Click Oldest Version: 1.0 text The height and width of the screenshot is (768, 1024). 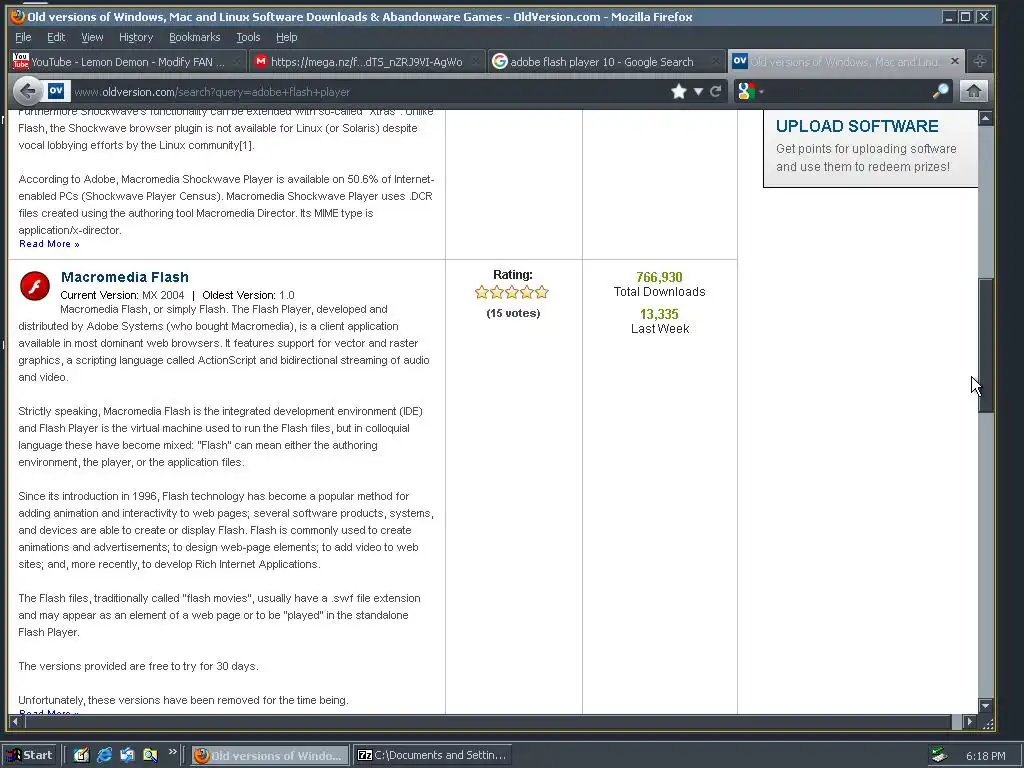point(248,295)
